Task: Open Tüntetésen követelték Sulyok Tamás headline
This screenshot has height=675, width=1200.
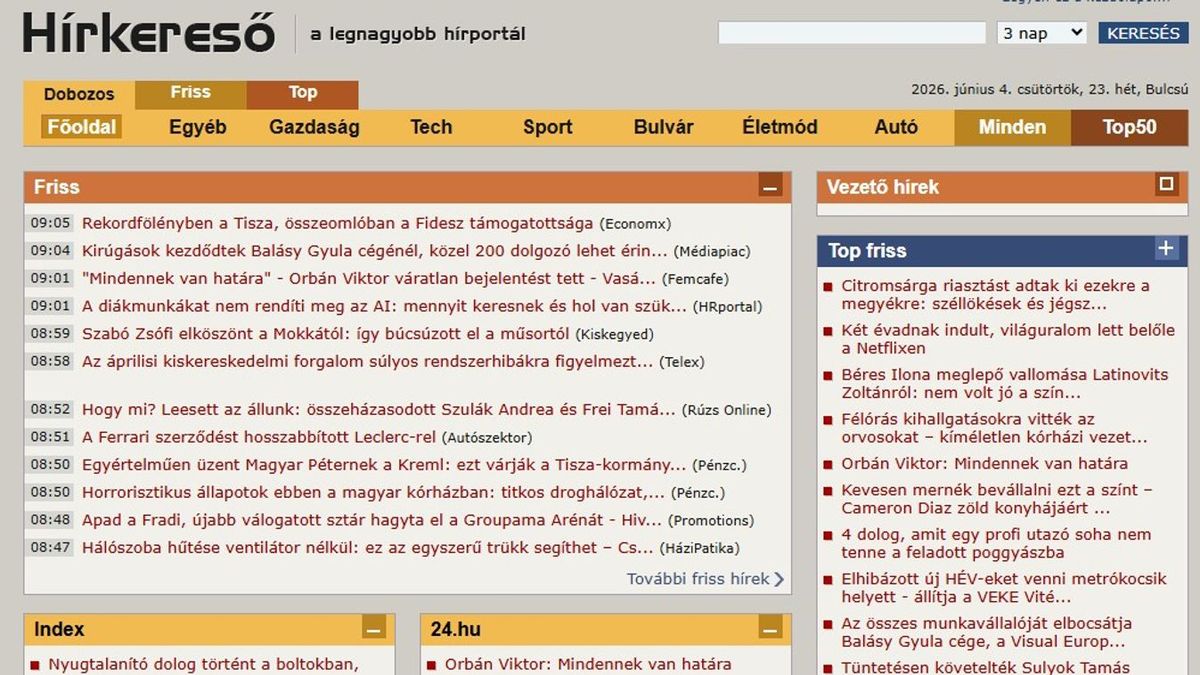Action: click(985, 667)
